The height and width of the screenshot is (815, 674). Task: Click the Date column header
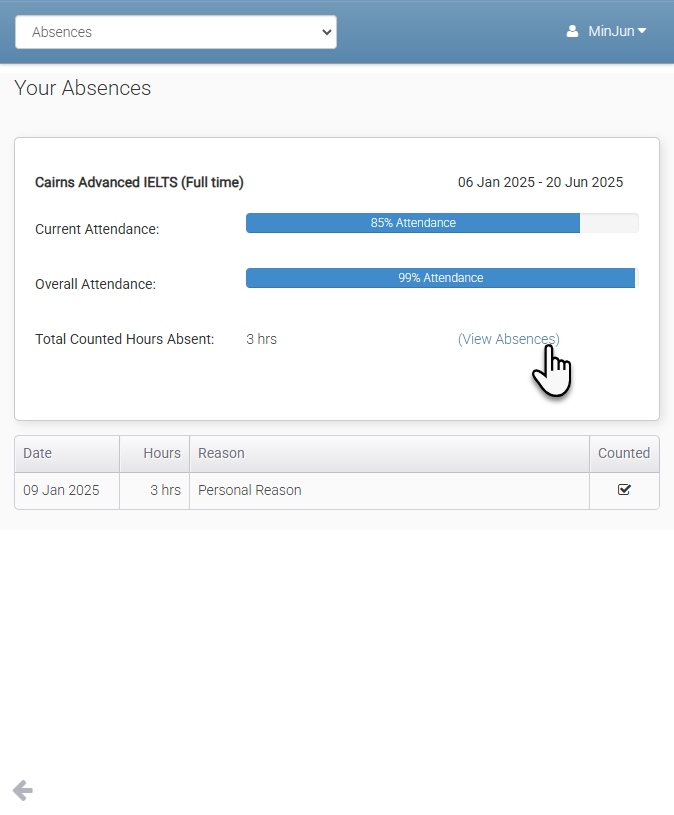click(x=38, y=453)
